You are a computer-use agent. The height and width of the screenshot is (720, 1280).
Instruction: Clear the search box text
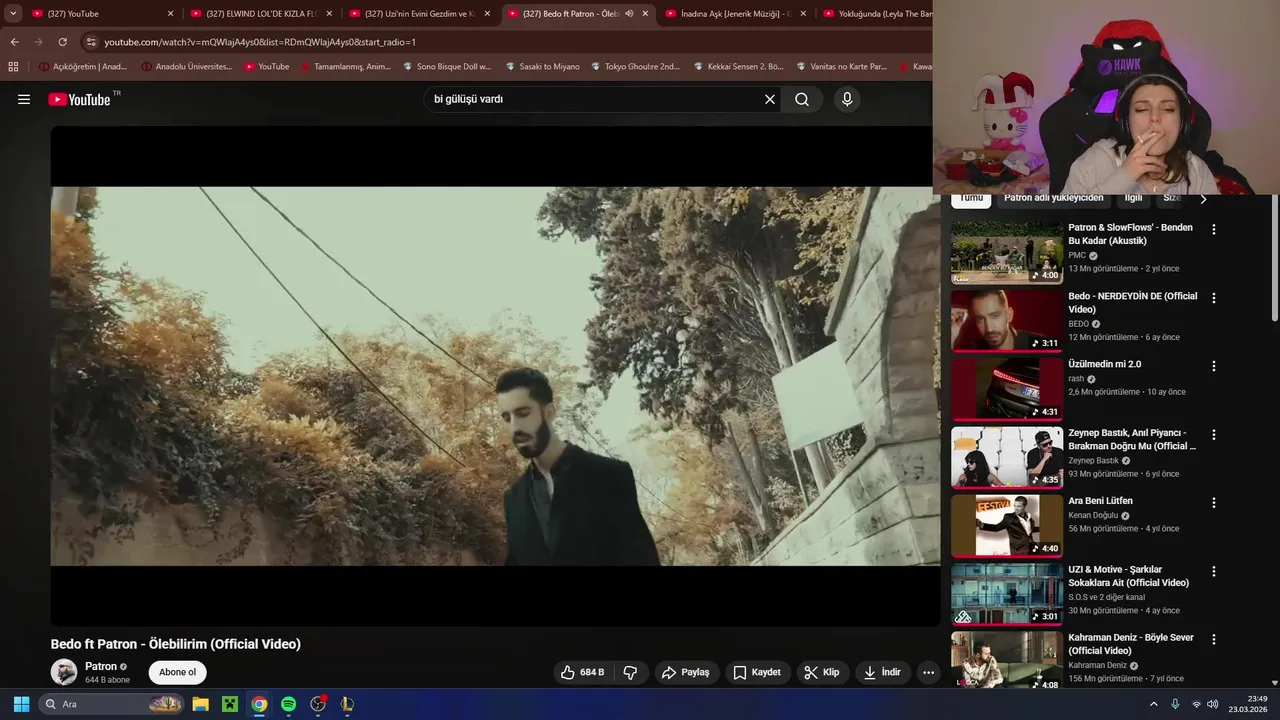tap(770, 99)
